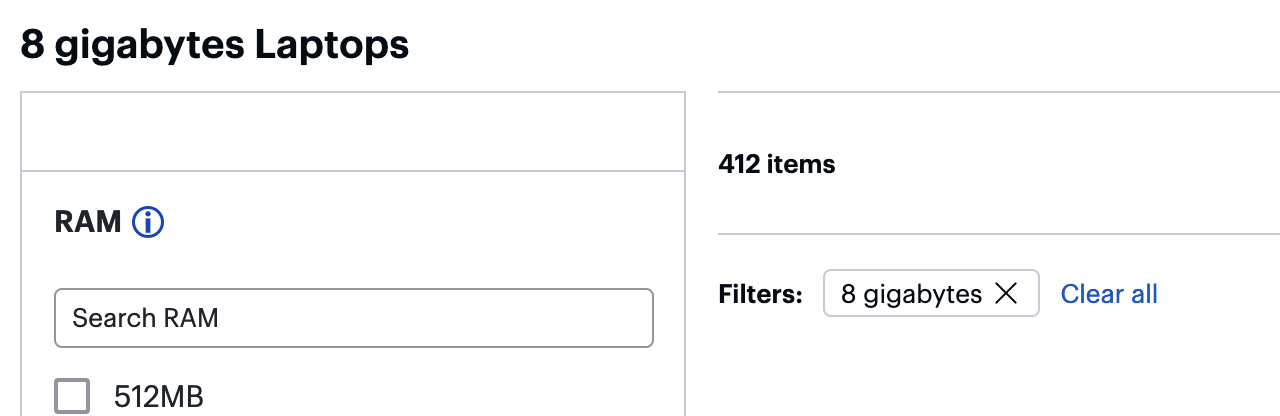This screenshot has height=416, width=1280.
Task: Click the 412 items count
Action: (x=776, y=164)
